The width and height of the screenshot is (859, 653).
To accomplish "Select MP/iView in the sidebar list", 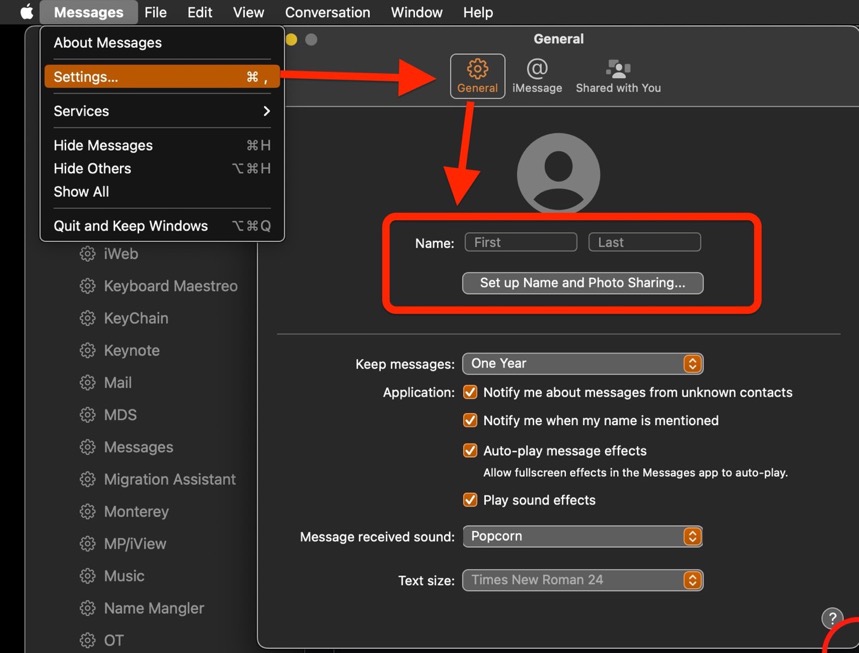I will pos(135,544).
